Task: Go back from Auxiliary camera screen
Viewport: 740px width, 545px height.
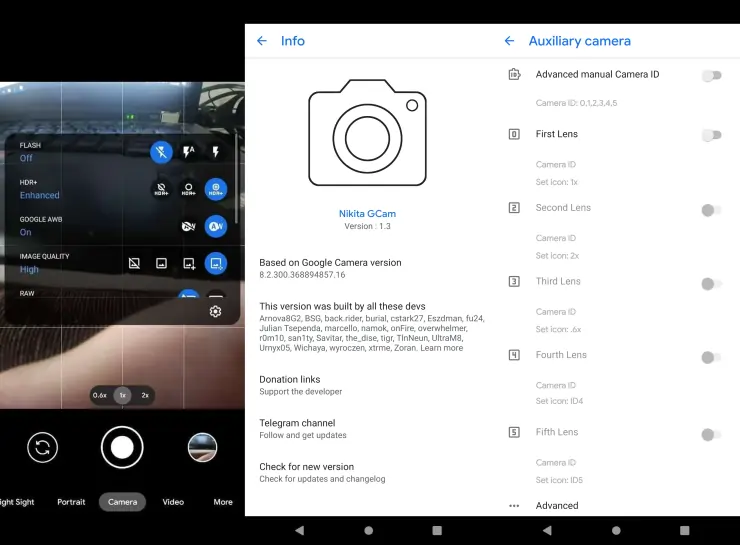Action: [509, 41]
